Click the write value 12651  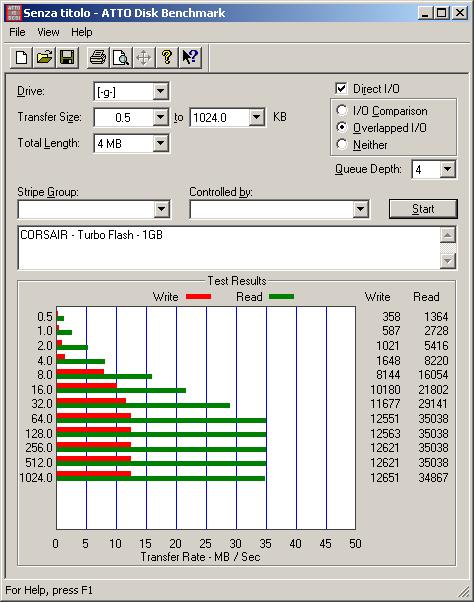coord(385,478)
